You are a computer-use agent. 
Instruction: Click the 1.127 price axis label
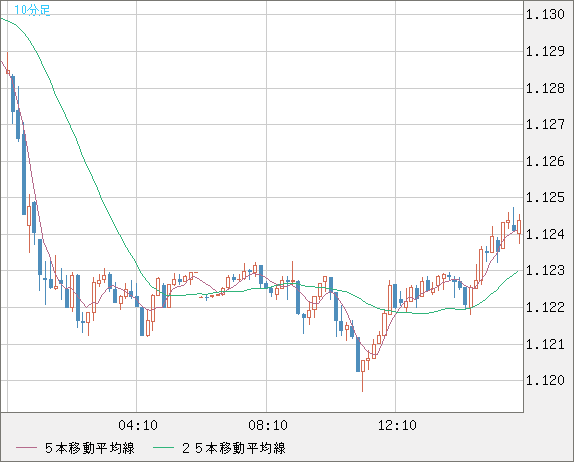tap(545, 124)
